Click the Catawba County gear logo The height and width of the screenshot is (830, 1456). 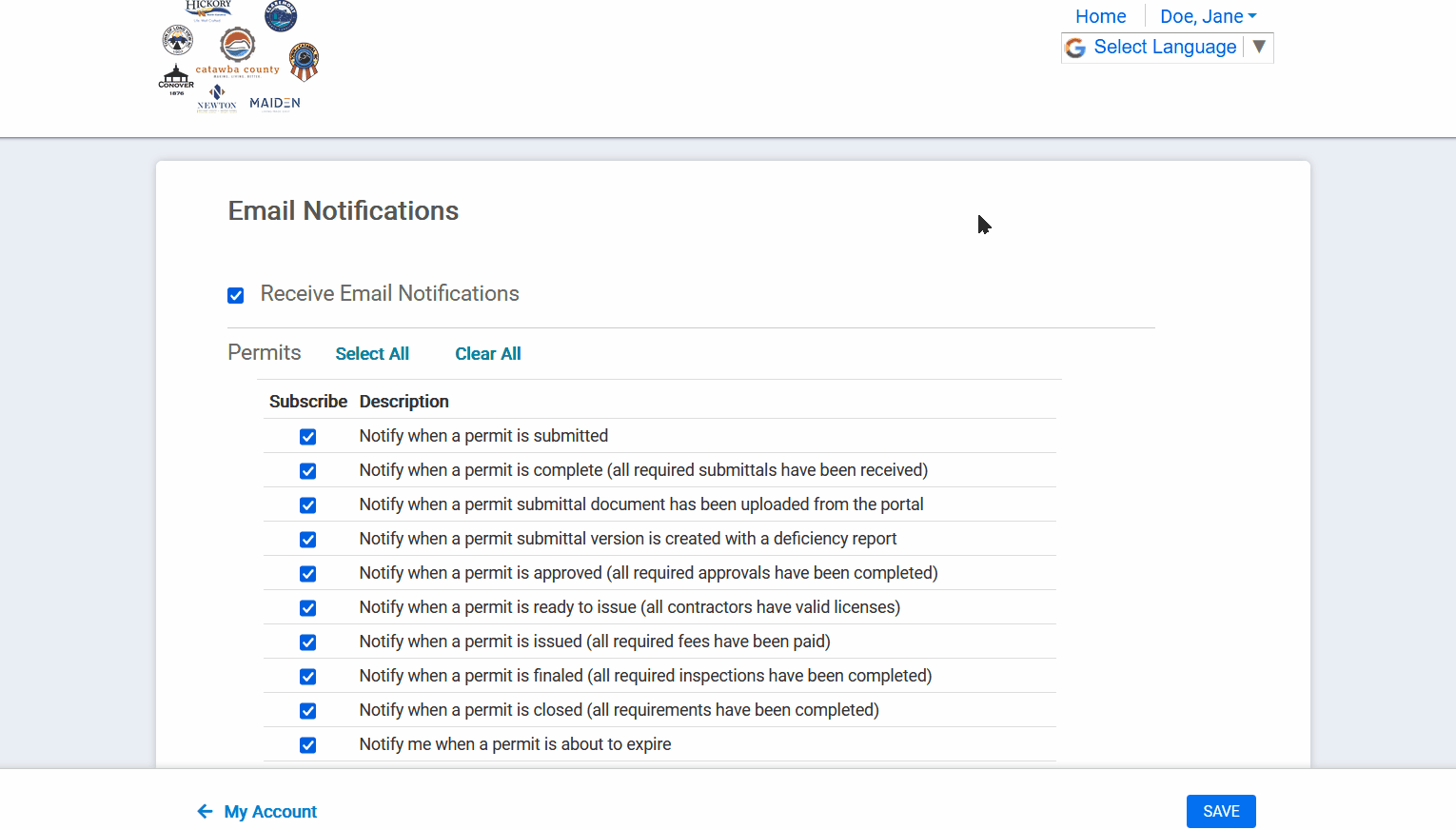click(237, 46)
